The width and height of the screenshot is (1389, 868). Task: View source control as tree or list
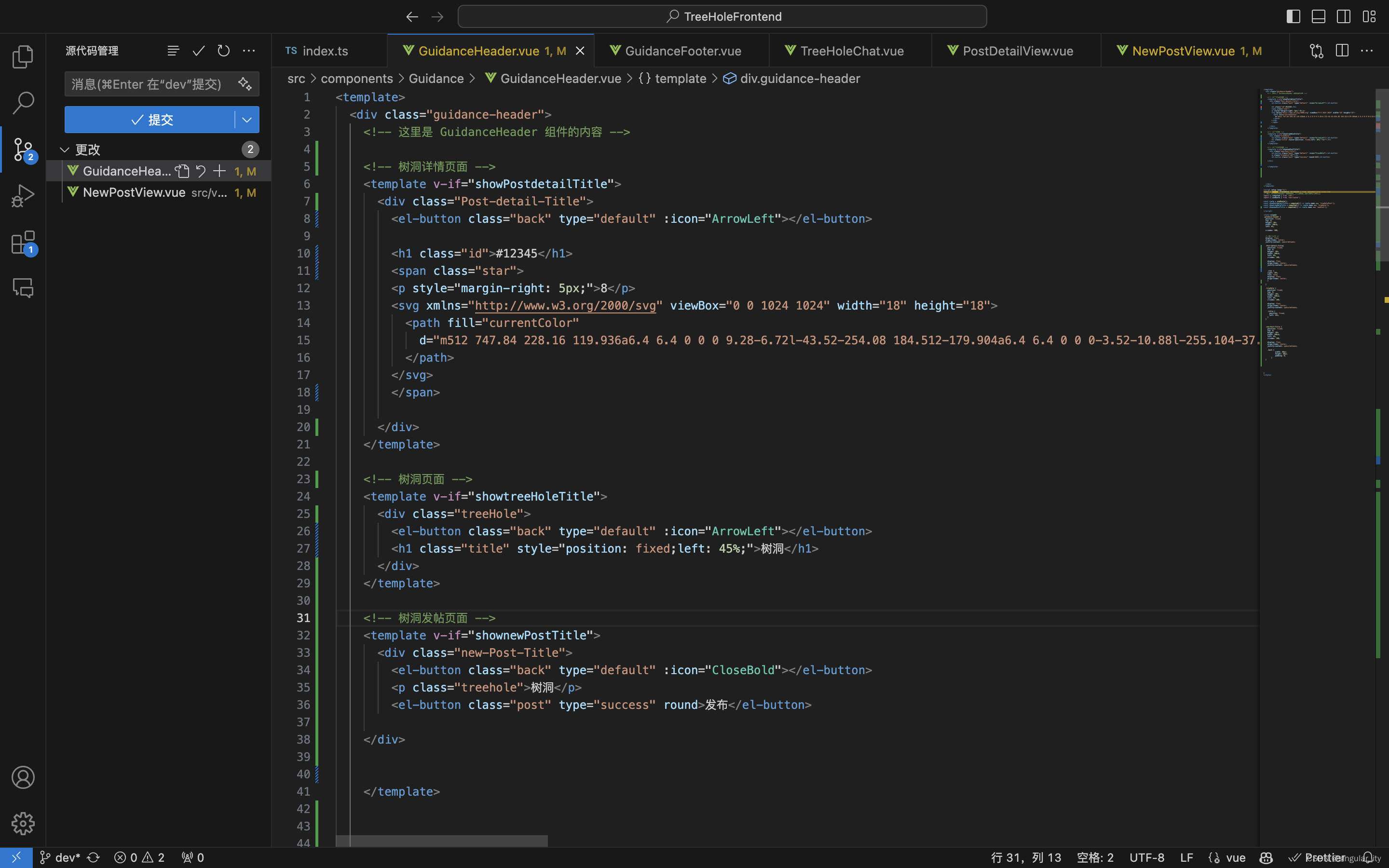click(x=173, y=51)
